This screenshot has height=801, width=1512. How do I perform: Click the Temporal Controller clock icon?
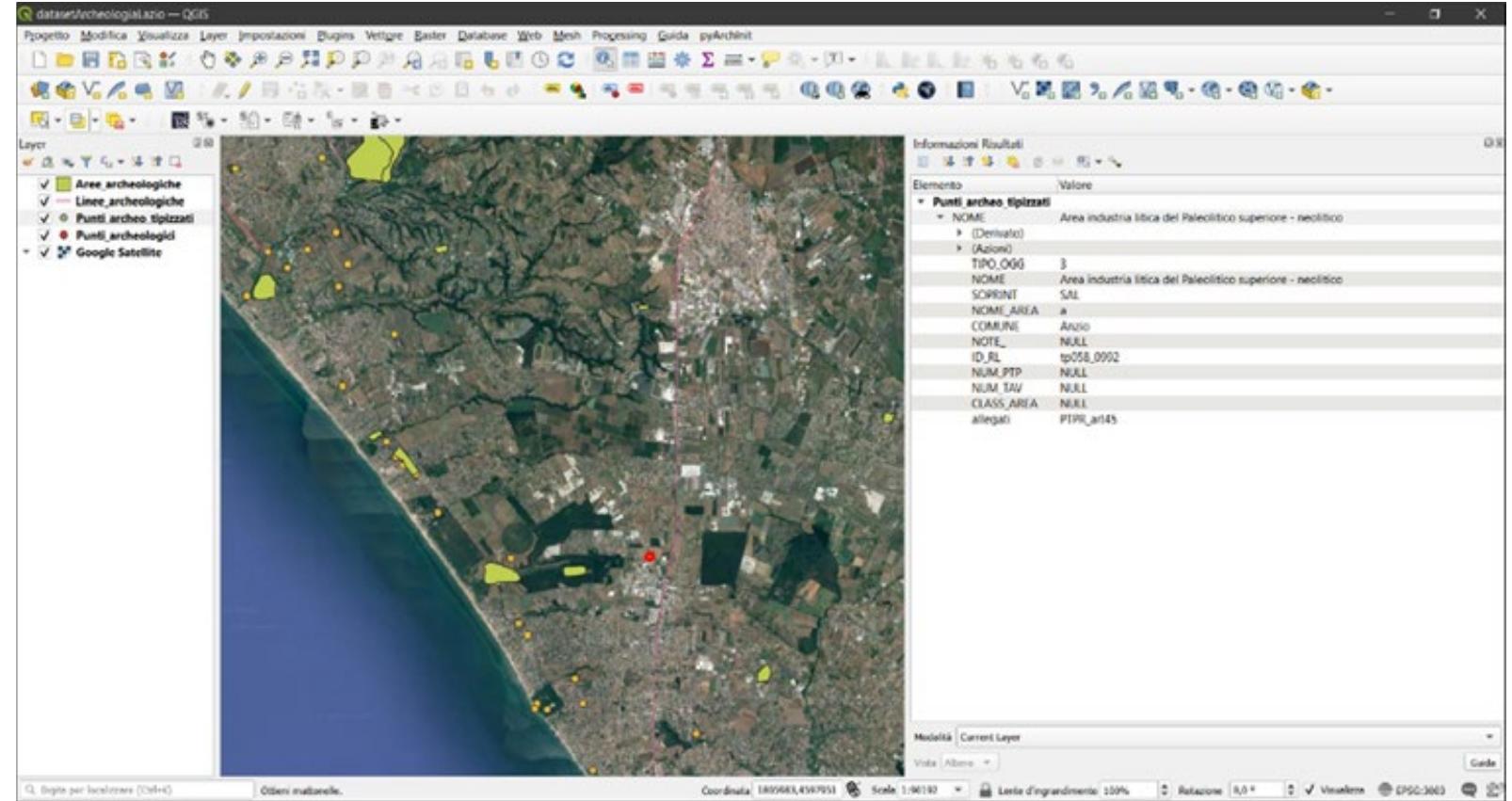(x=540, y=60)
